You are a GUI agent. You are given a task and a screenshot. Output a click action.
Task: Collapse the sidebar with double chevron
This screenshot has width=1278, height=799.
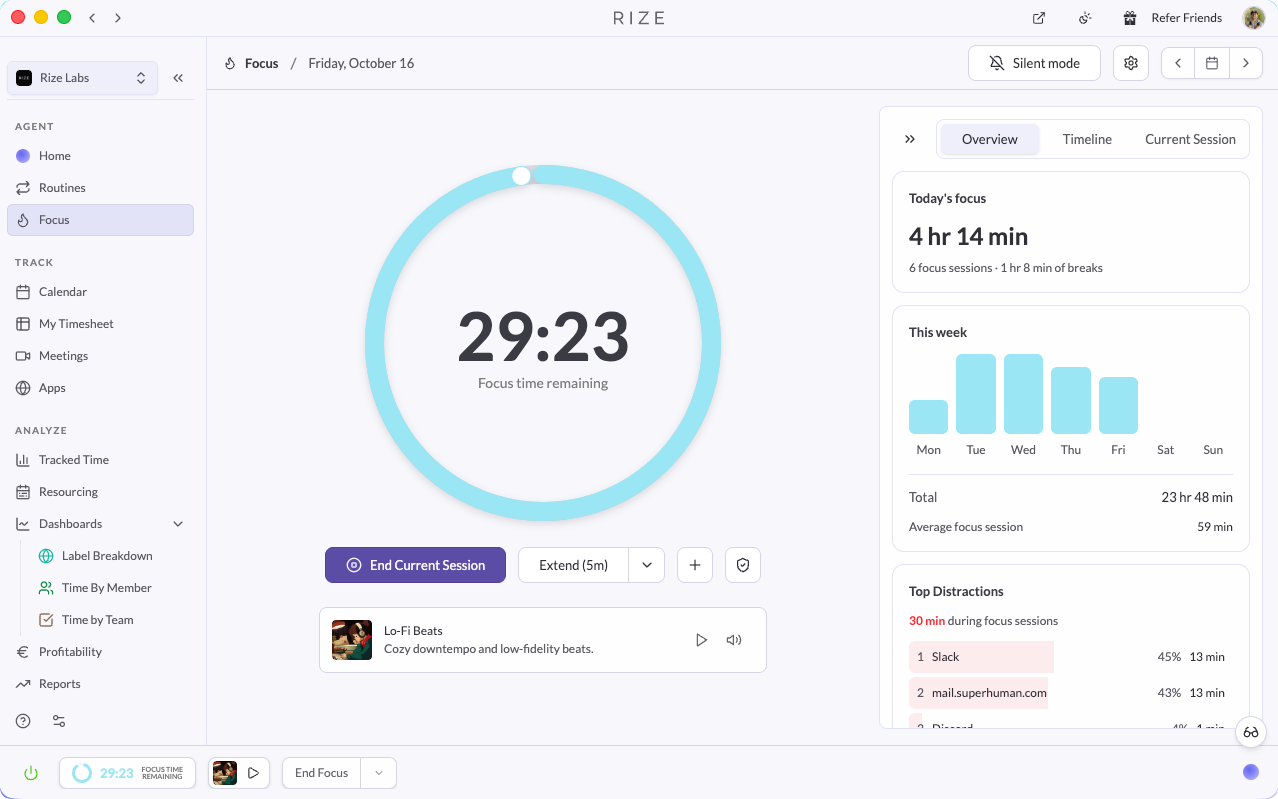pyautogui.click(x=178, y=78)
